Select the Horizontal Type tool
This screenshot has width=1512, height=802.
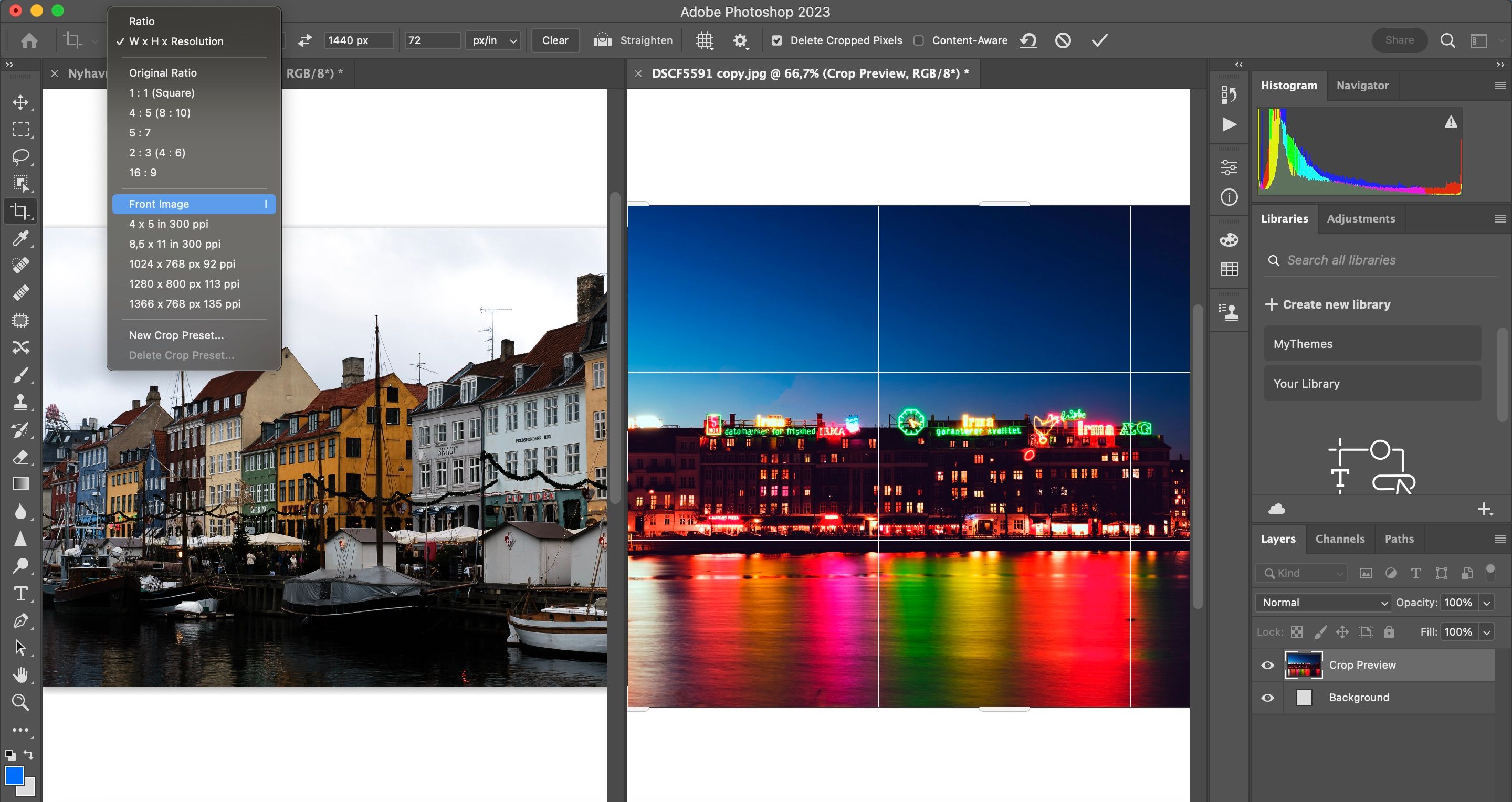click(20, 594)
